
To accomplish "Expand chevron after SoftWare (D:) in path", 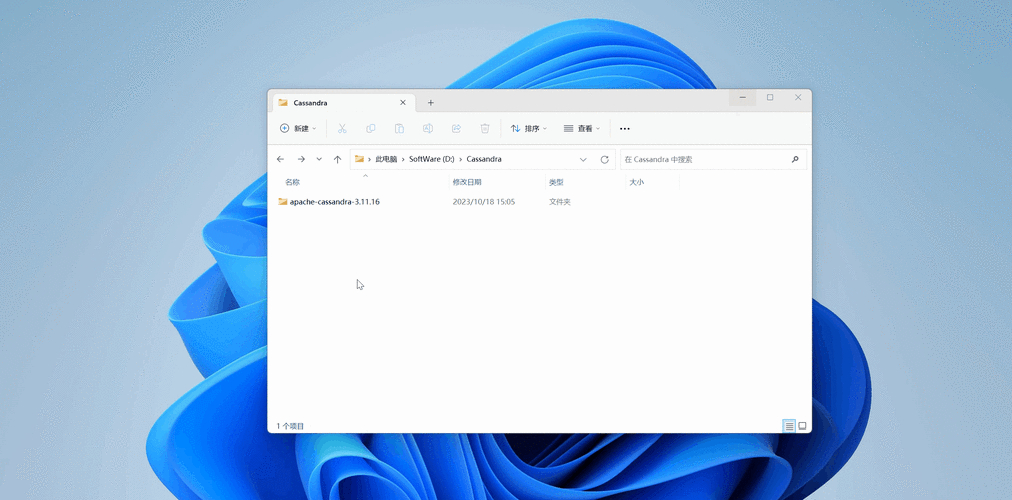I will click(x=460, y=159).
